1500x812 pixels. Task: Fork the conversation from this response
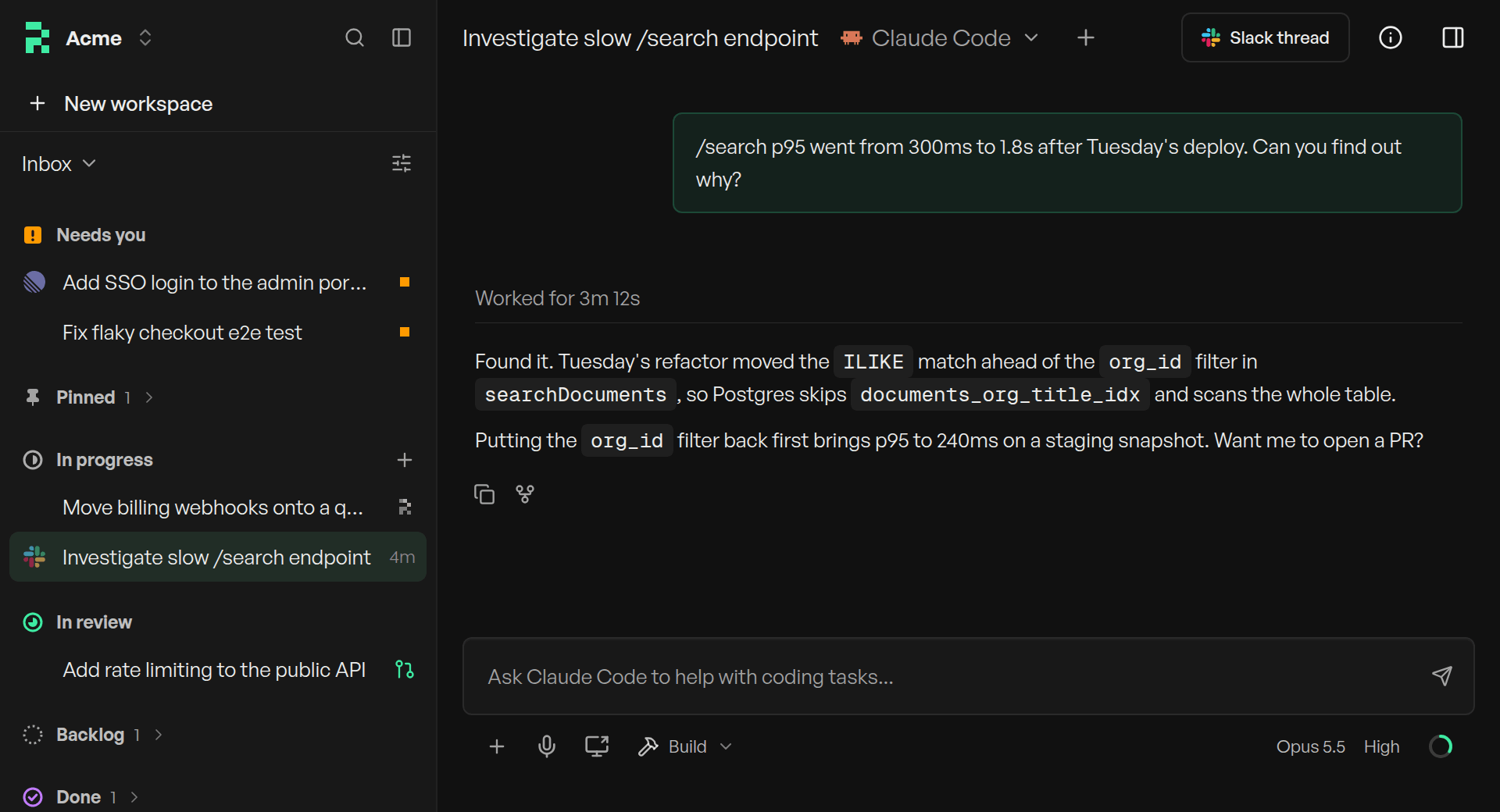[525, 494]
